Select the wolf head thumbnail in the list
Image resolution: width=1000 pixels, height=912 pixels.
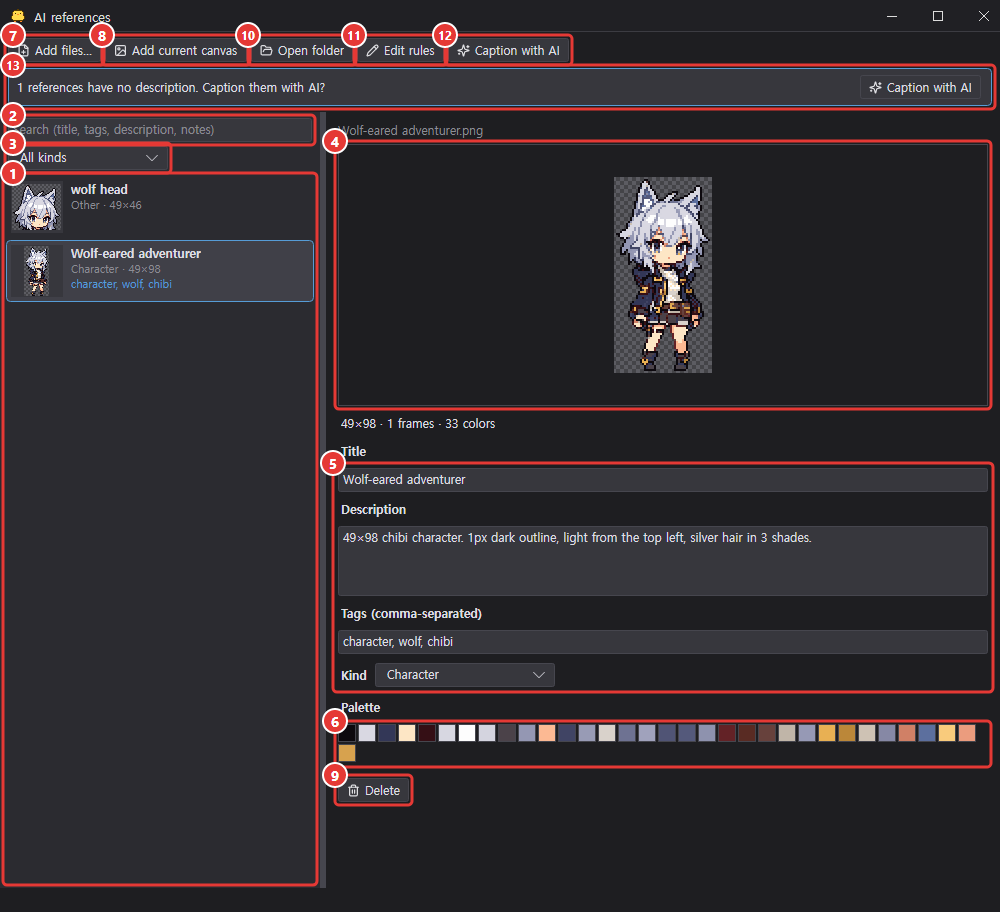coord(37,207)
